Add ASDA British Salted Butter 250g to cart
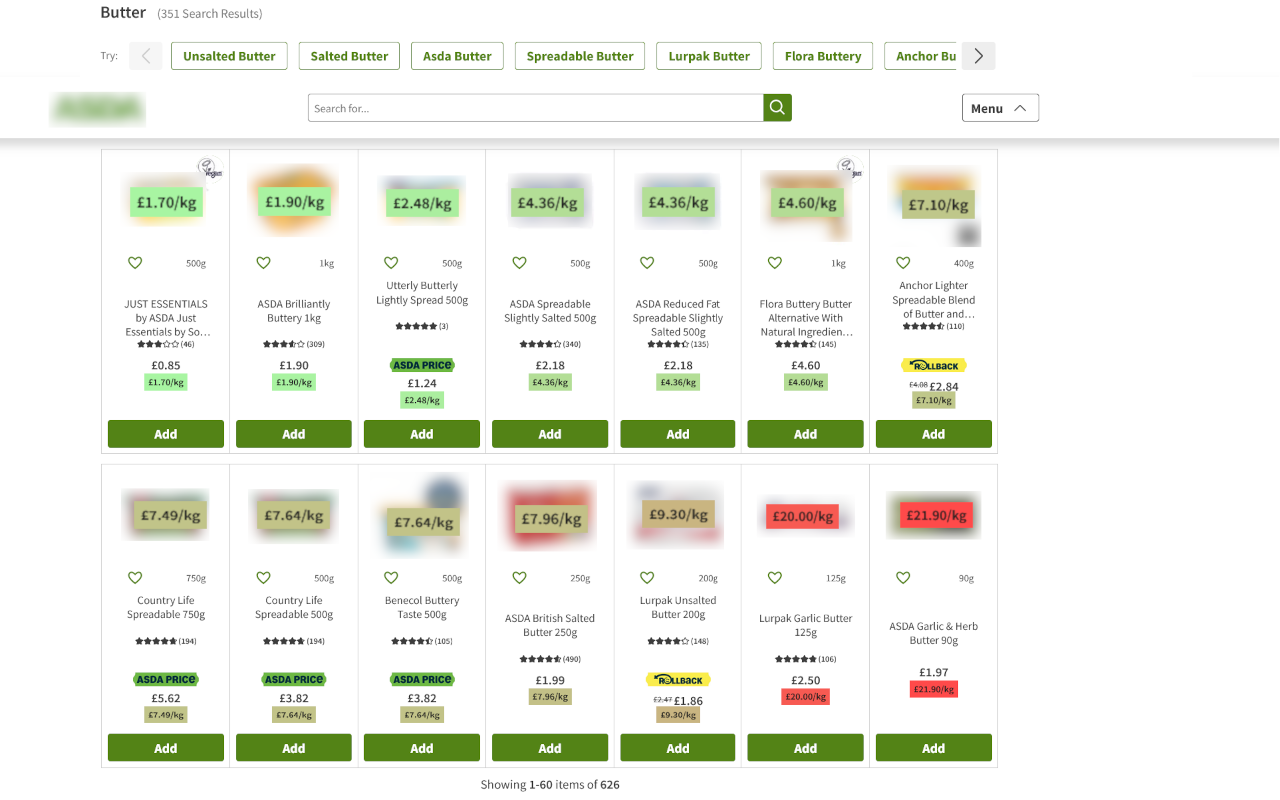Image resolution: width=1280 pixels, height=800 pixels. (549, 747)
